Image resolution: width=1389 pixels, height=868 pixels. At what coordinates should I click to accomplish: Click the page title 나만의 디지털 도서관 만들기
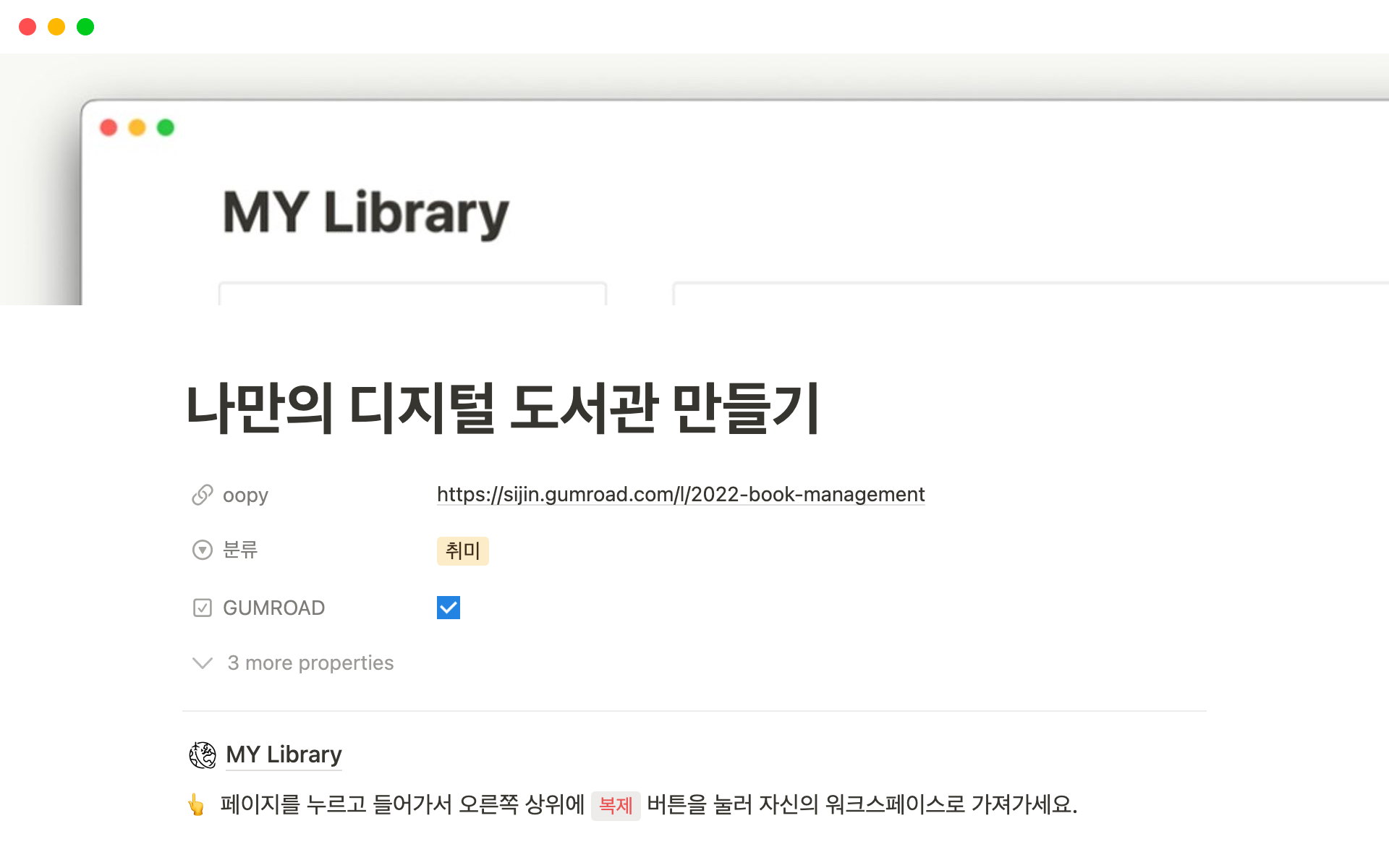pyautogui.click(x=503, y=409)
